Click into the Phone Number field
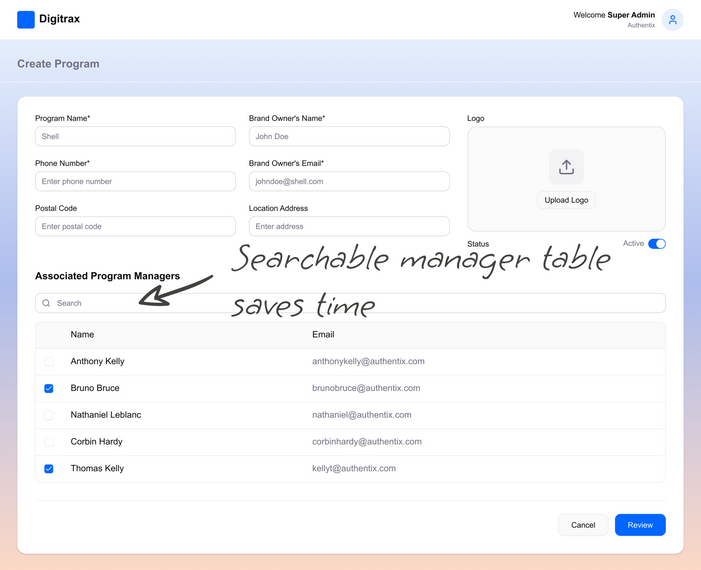The height and width of the screenshot is (570, 701). coord(135,182)
